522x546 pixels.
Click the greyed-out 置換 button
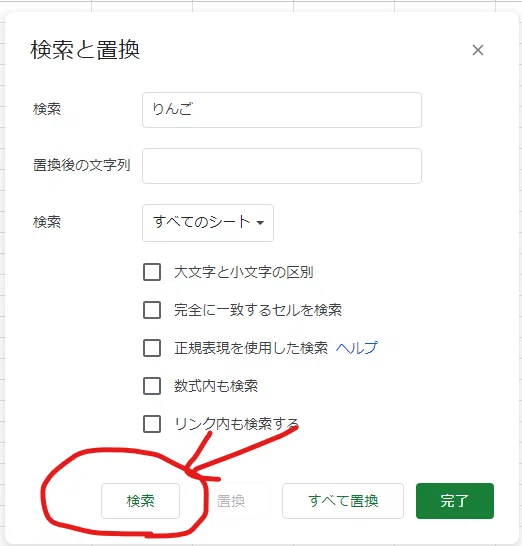point(231,501)
